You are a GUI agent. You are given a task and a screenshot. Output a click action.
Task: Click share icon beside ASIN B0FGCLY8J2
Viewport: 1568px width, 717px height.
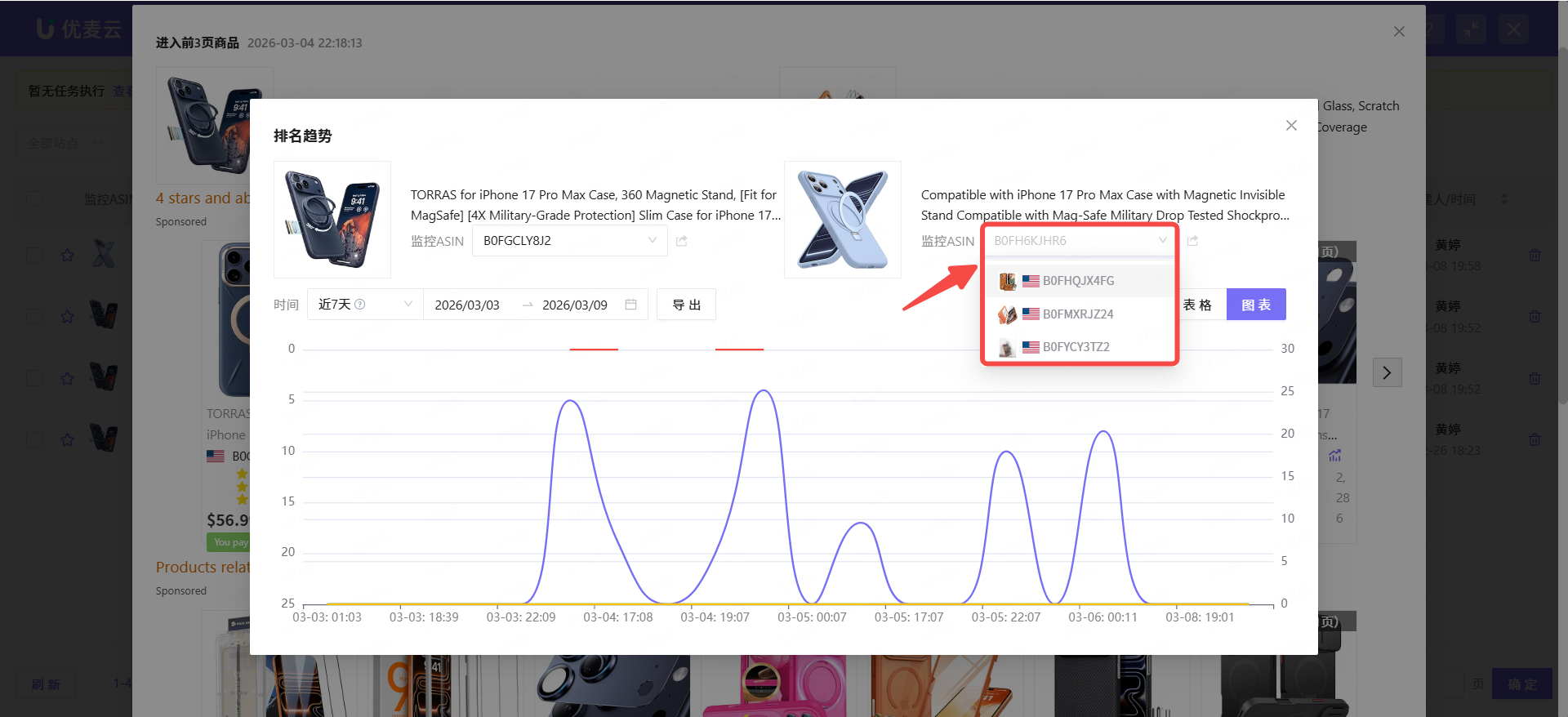(682, 241)
